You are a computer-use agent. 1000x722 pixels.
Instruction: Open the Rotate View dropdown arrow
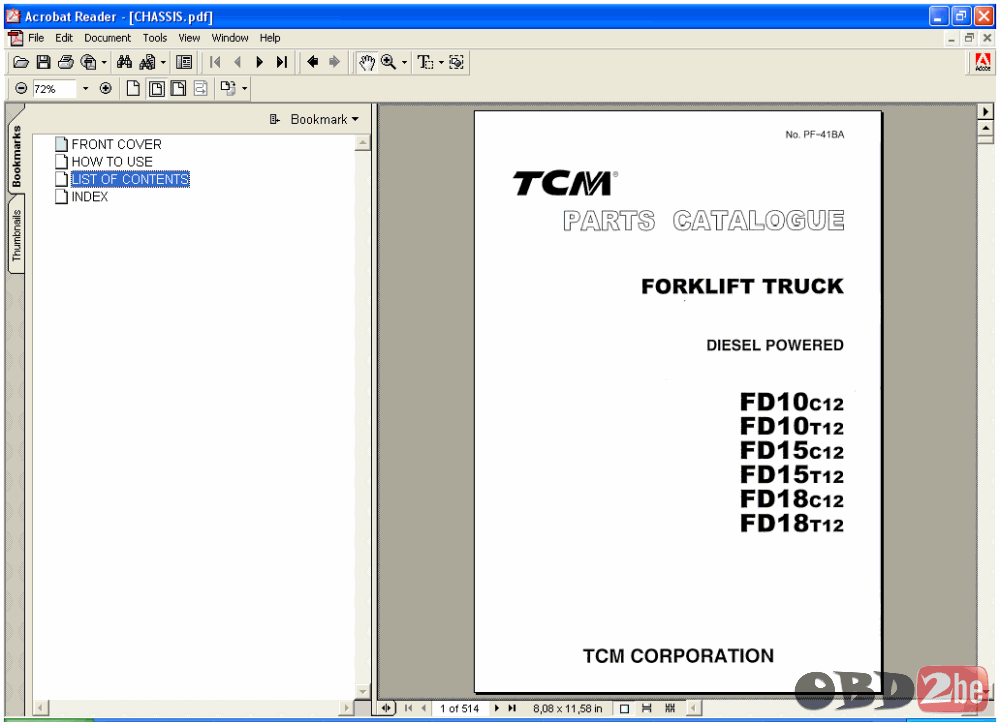pos(244,88)
